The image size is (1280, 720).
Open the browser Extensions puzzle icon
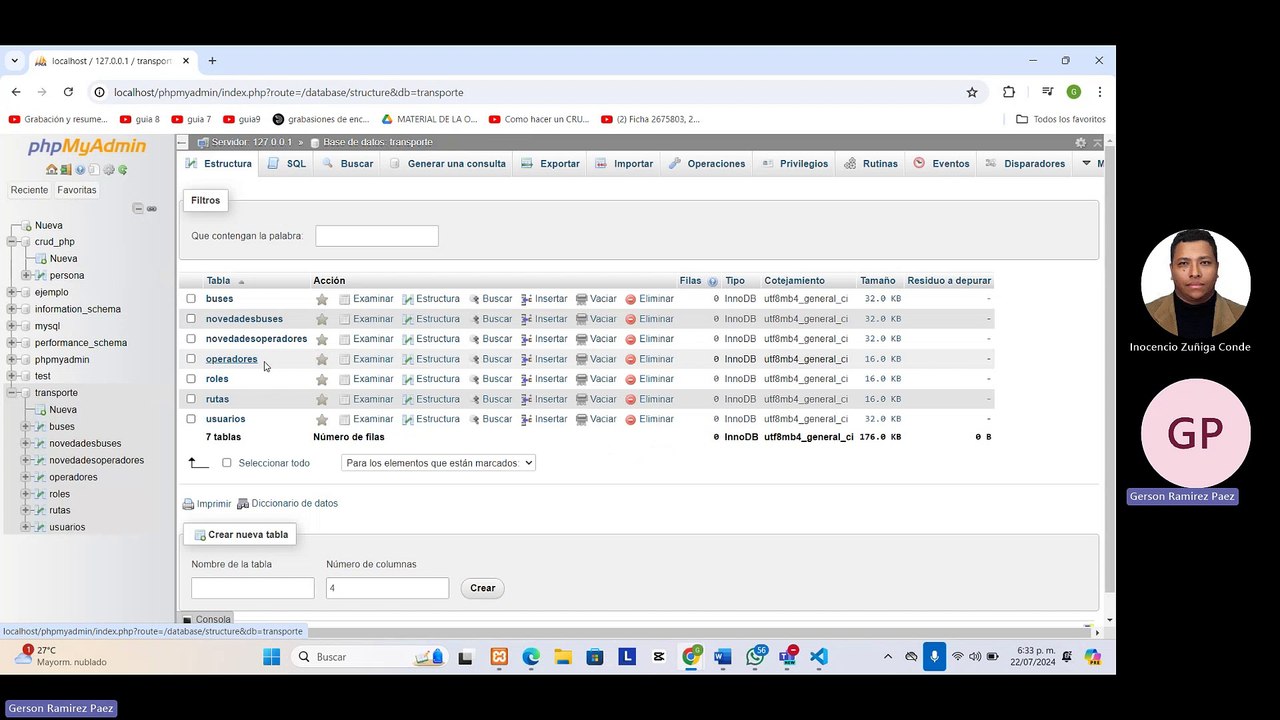1009,92
